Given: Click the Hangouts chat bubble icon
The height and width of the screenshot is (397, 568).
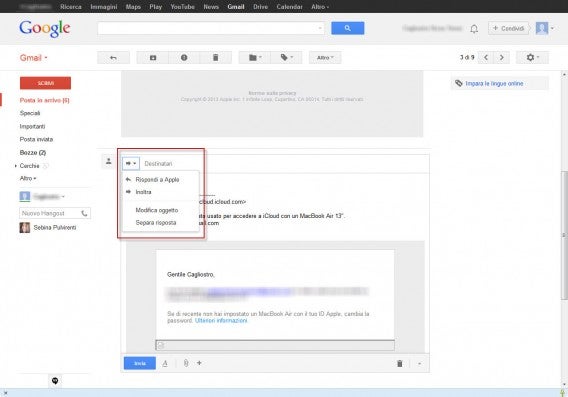Looking at the screenshot, I should coord(55,381).
